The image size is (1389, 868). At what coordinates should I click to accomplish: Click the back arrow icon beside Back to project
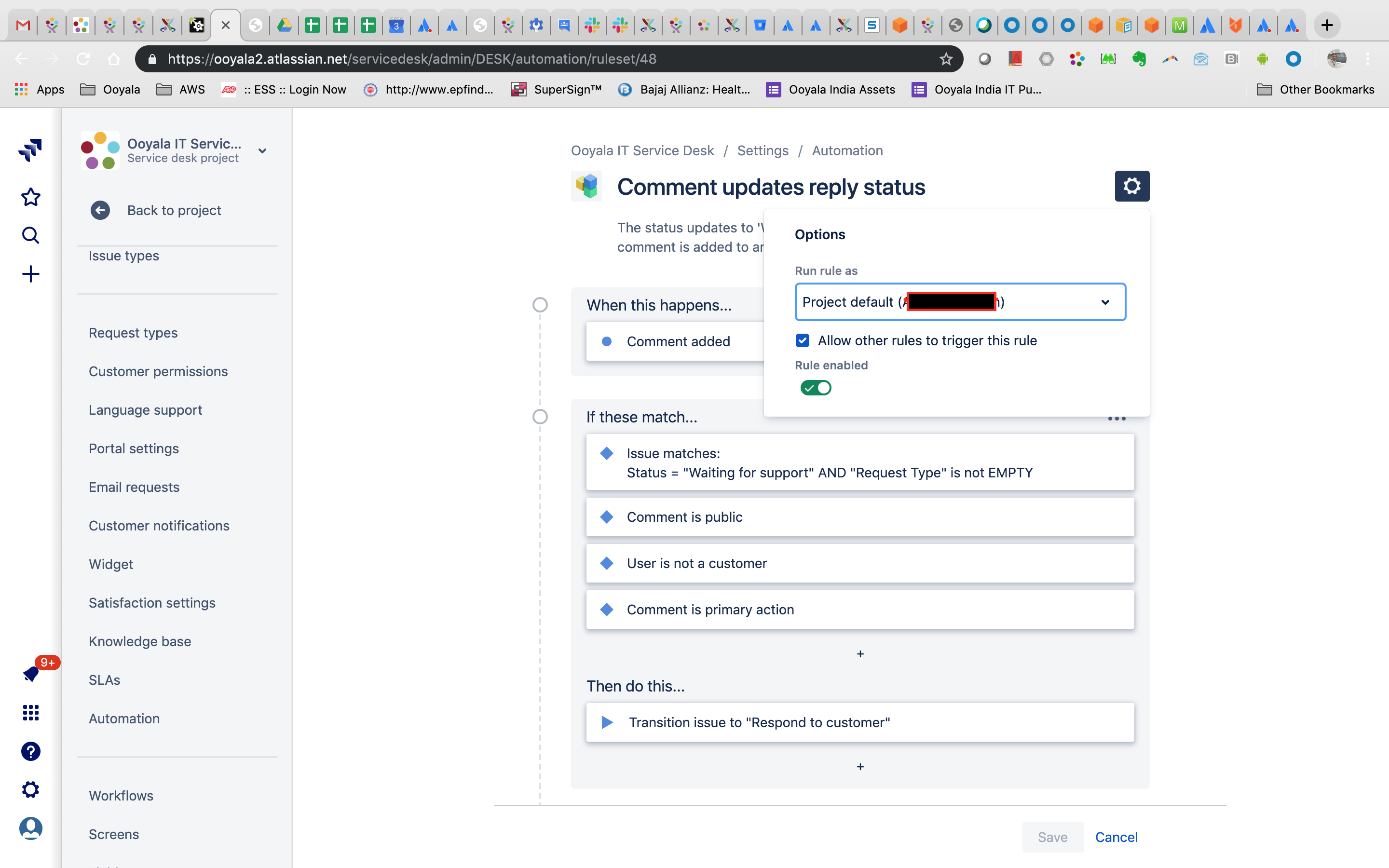click(100, 210)
